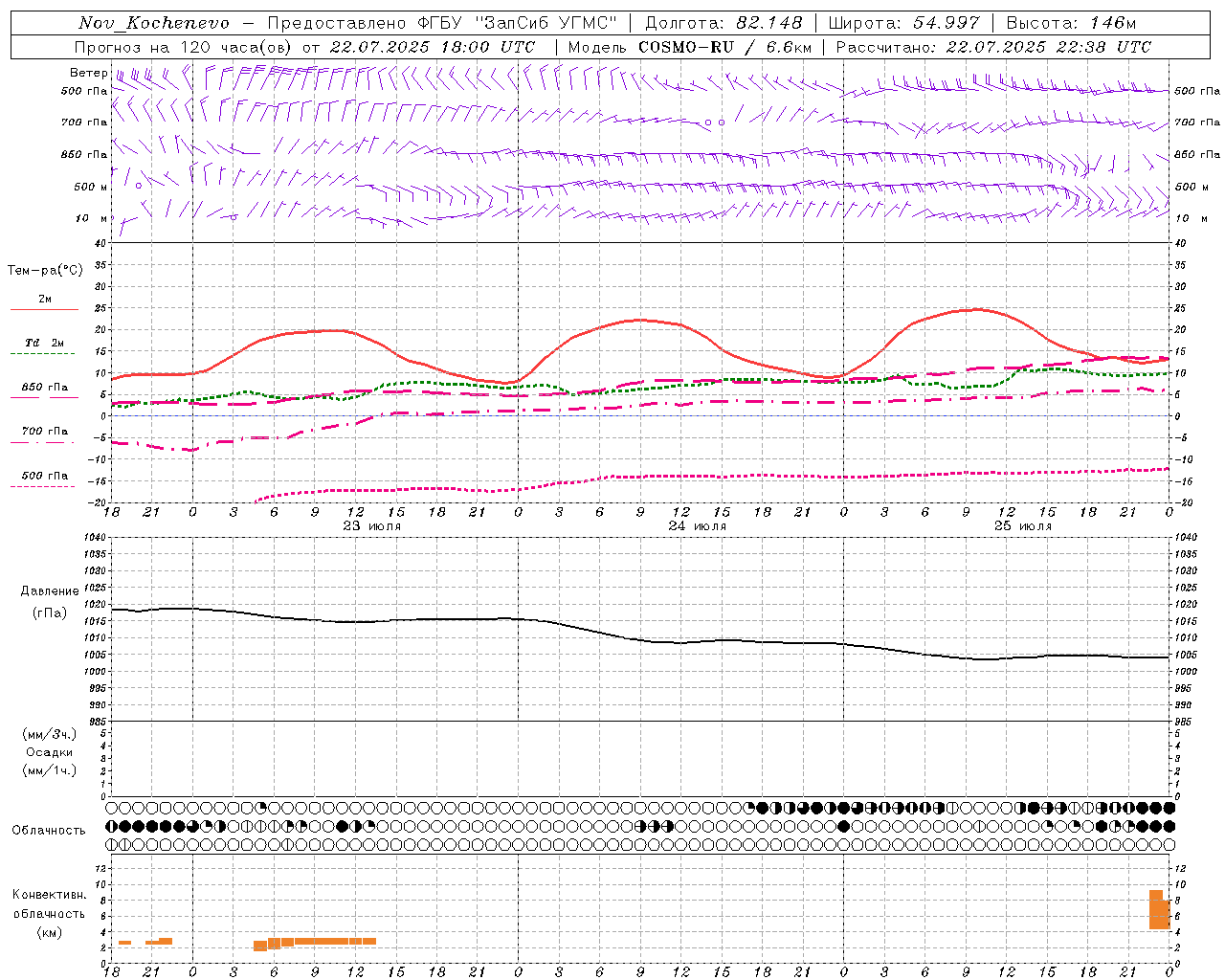Click the '23 июля' date label
The image size is (1225, 980).
(x=372, y=526)
